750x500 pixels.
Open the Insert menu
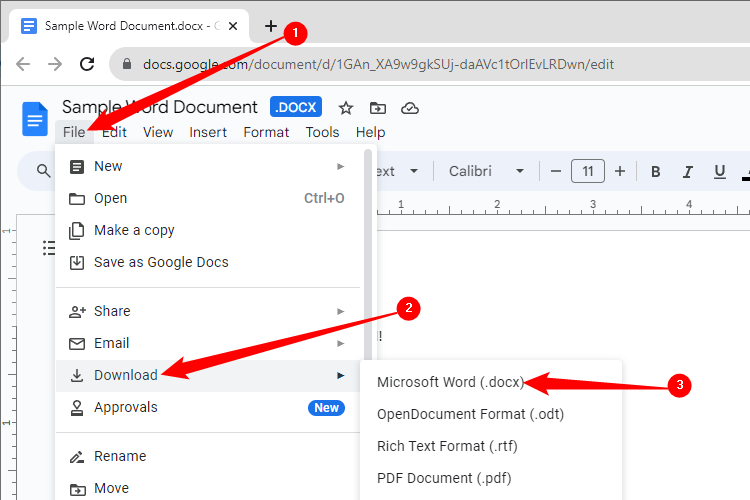(x=208, y=132)
